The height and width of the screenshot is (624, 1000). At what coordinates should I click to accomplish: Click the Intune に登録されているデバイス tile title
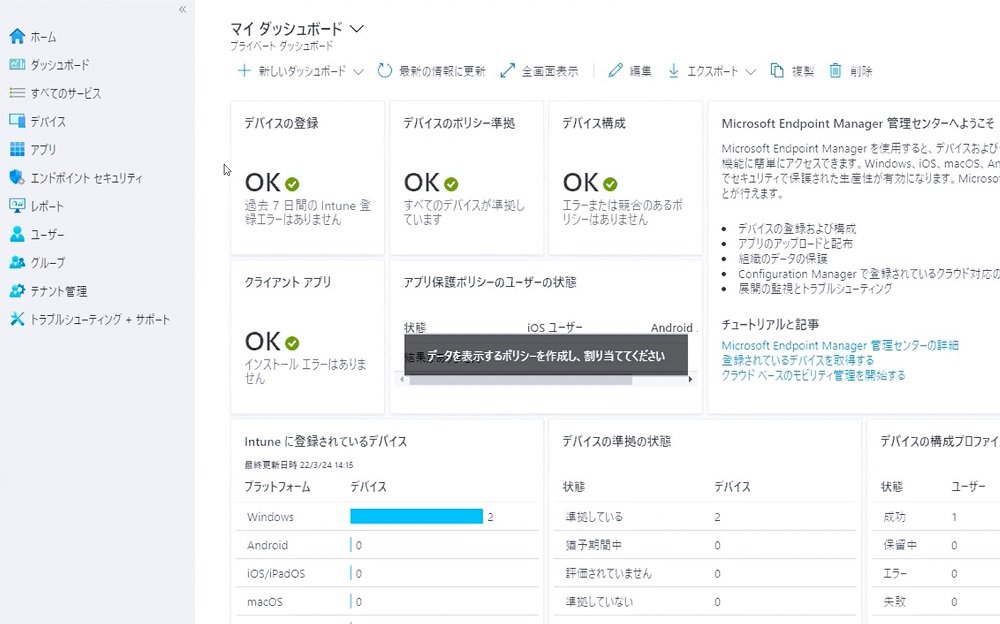click(325, 442)
